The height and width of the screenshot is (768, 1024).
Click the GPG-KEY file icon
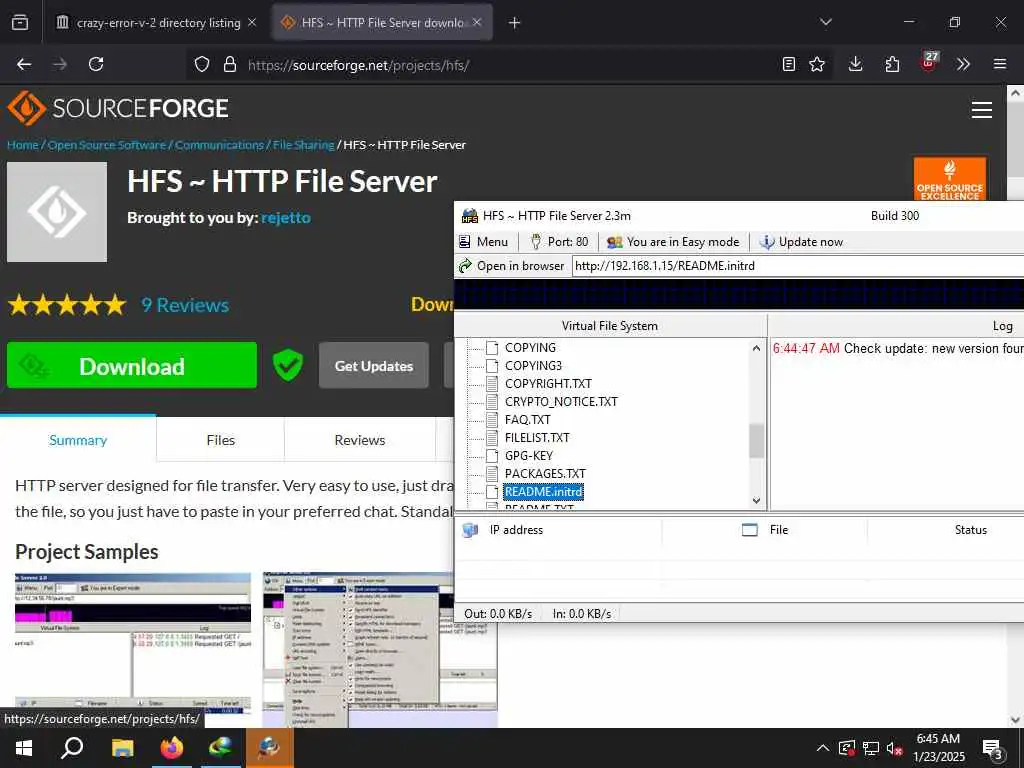[x=492, y=456]
